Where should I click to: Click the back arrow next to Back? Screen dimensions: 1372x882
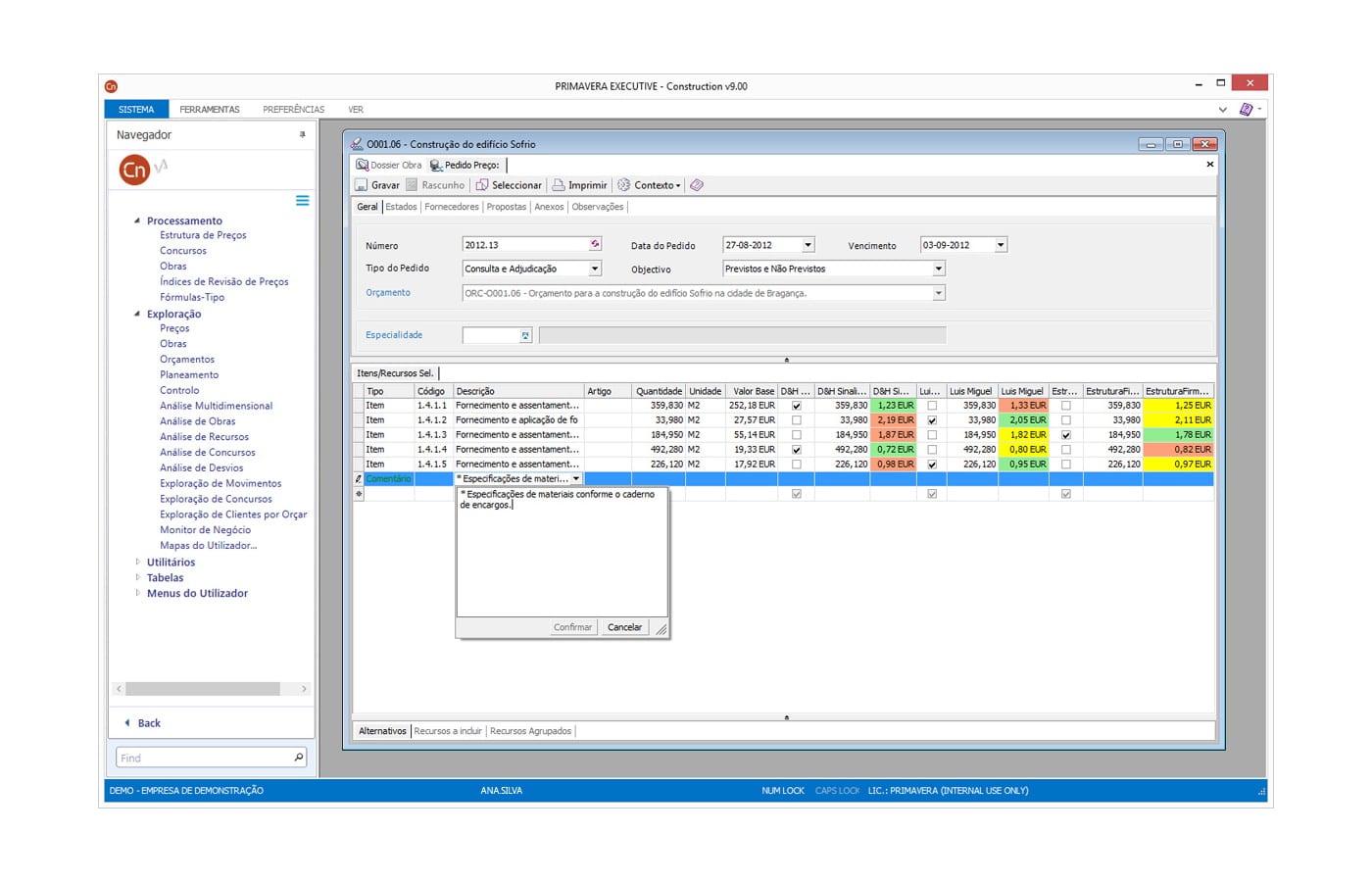pos(126,723)
